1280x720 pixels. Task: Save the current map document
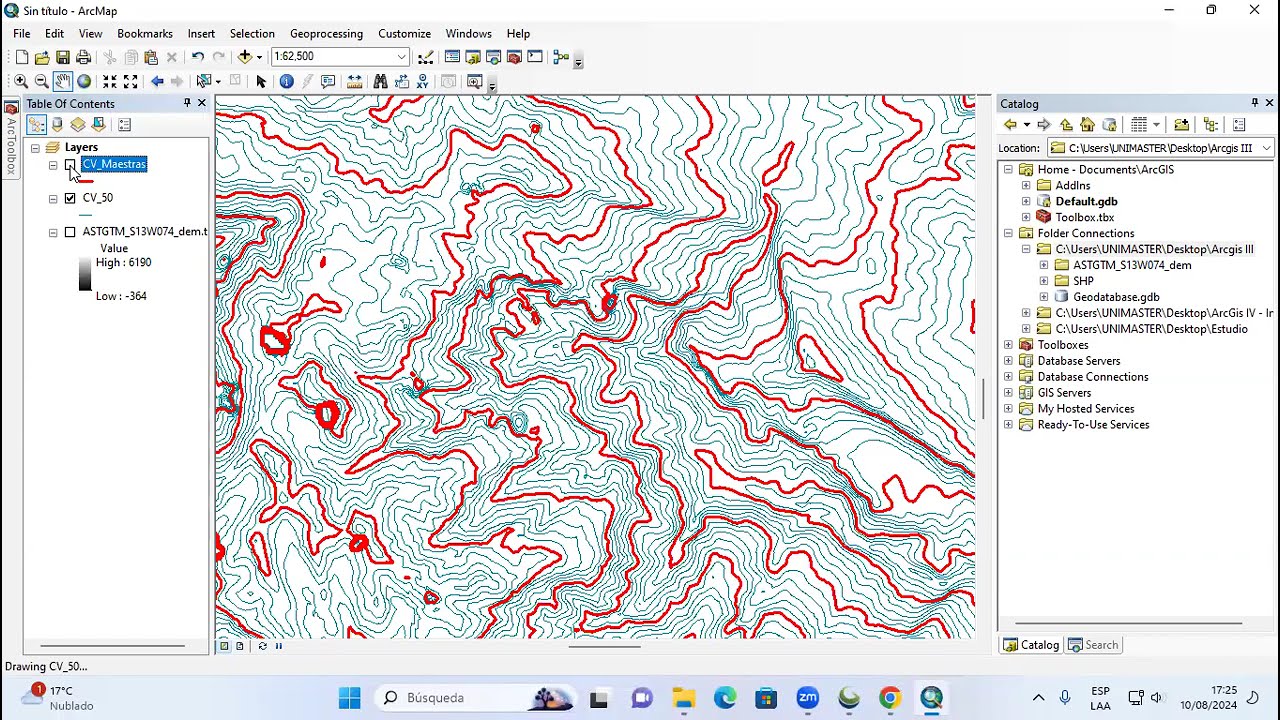pyautogui.click(x=63, y=57)
